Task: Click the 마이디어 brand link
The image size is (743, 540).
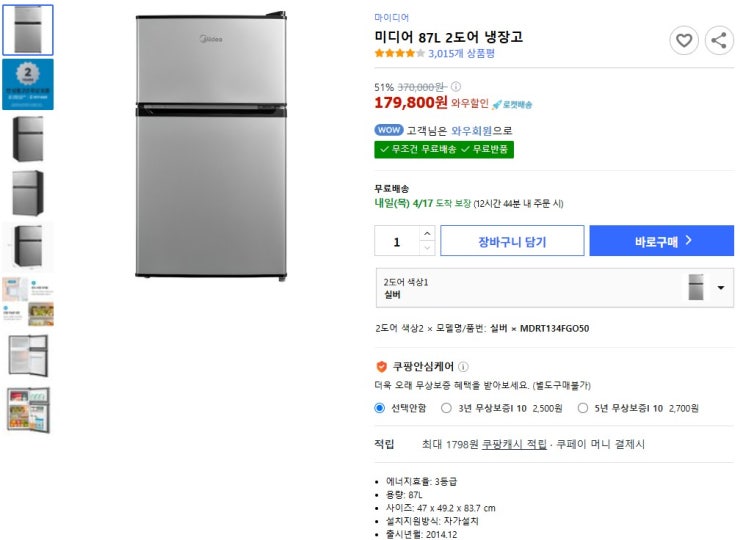Action: [391, 18]
